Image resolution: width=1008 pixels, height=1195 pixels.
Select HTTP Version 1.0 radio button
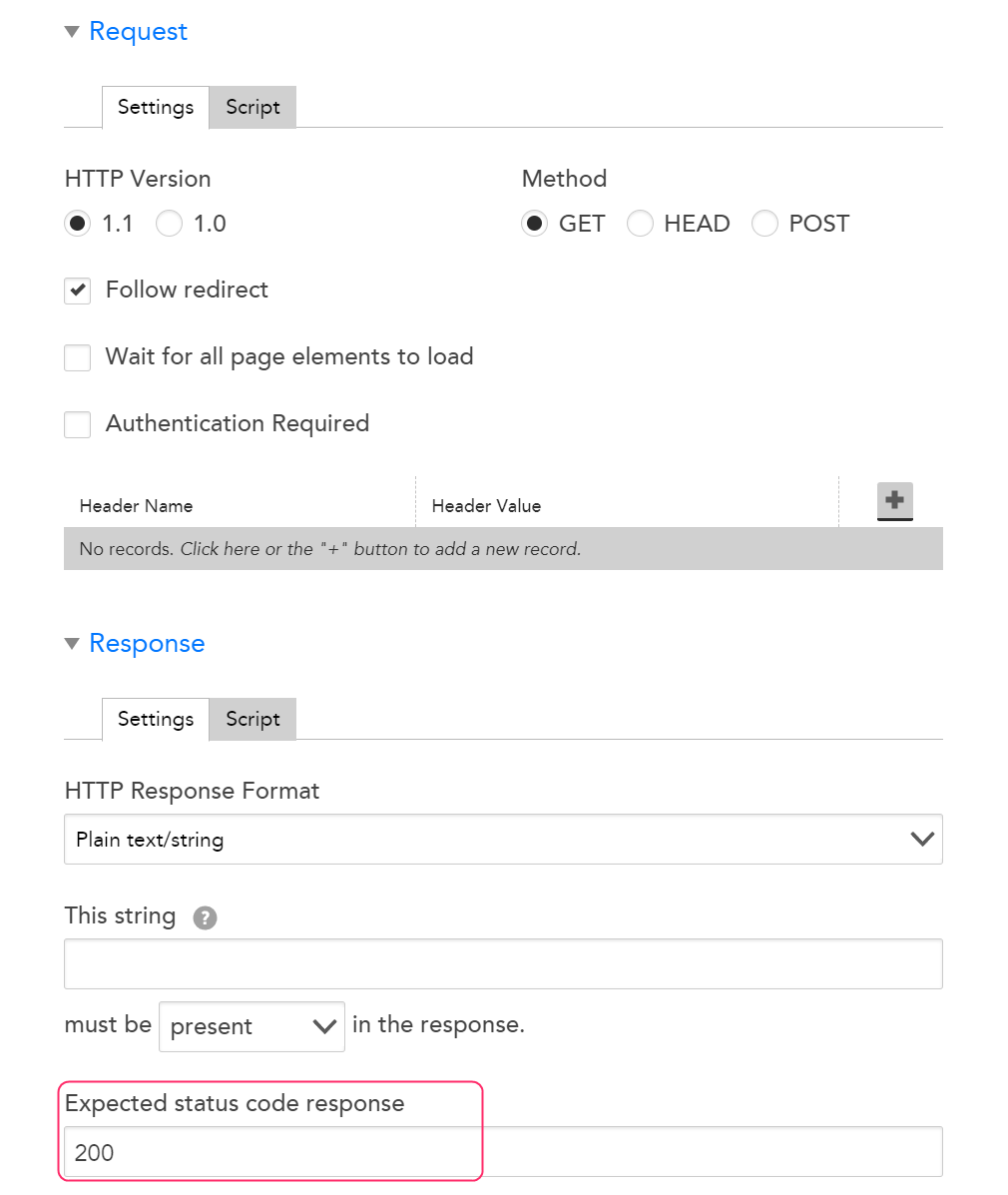tap(169, 224)
